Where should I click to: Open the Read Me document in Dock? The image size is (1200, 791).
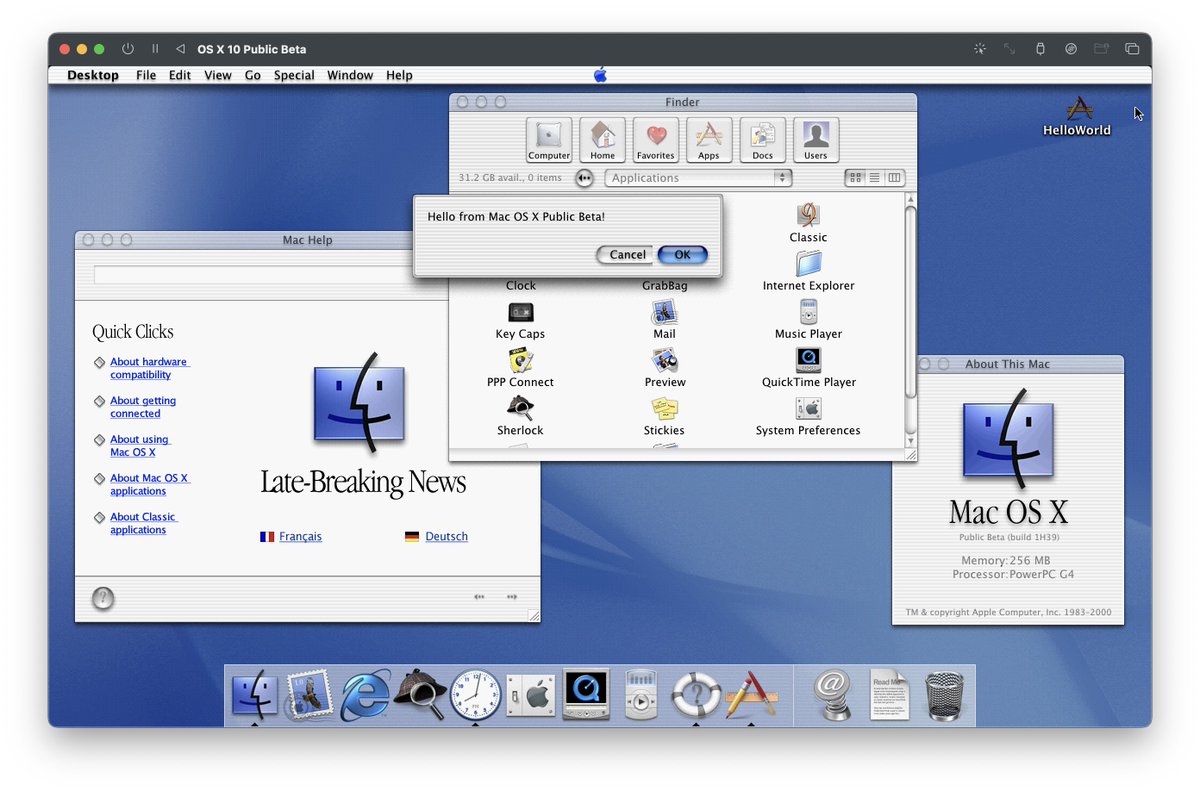point(889,694)
